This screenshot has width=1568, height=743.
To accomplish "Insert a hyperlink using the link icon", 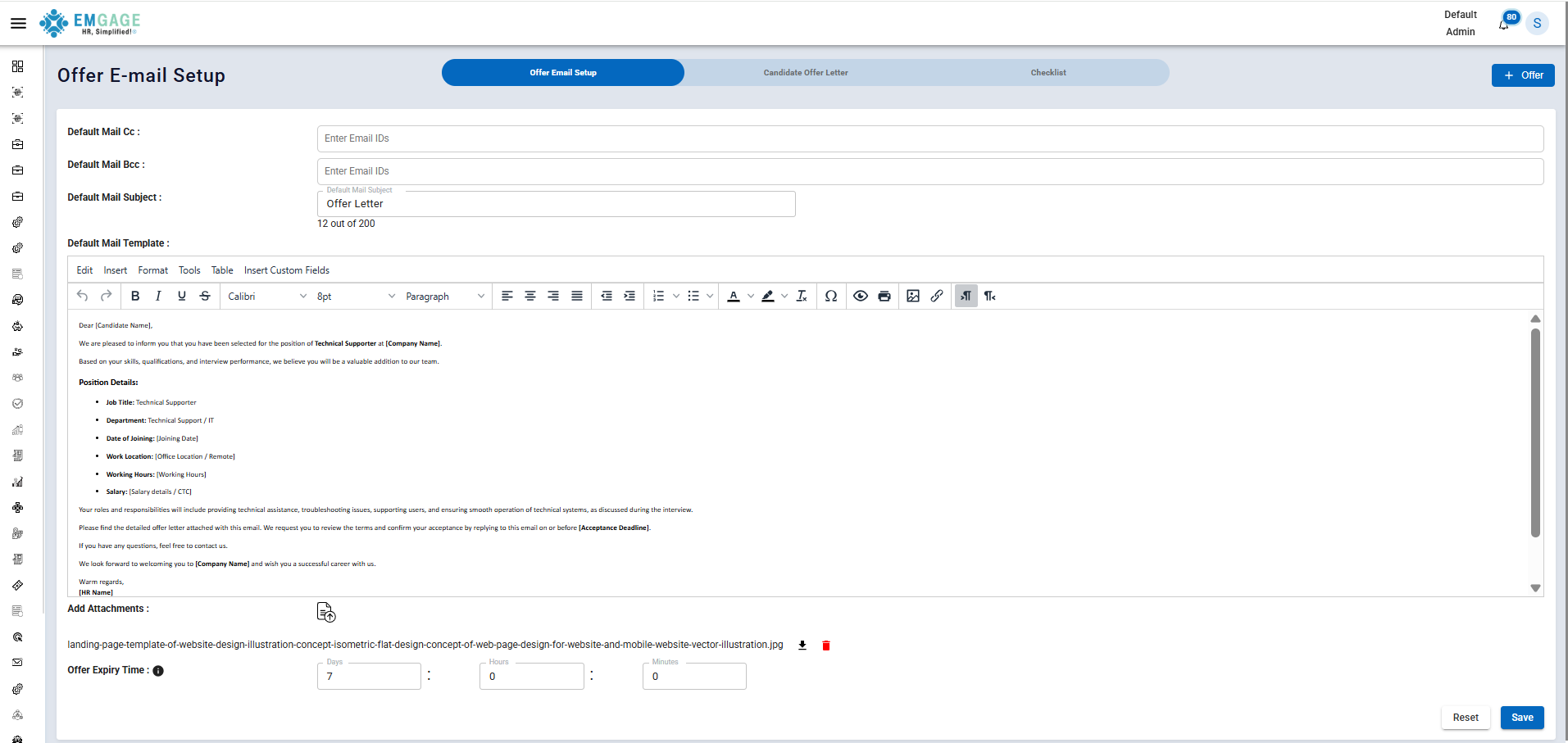I will pyautogui.click(x=937, y=296).
